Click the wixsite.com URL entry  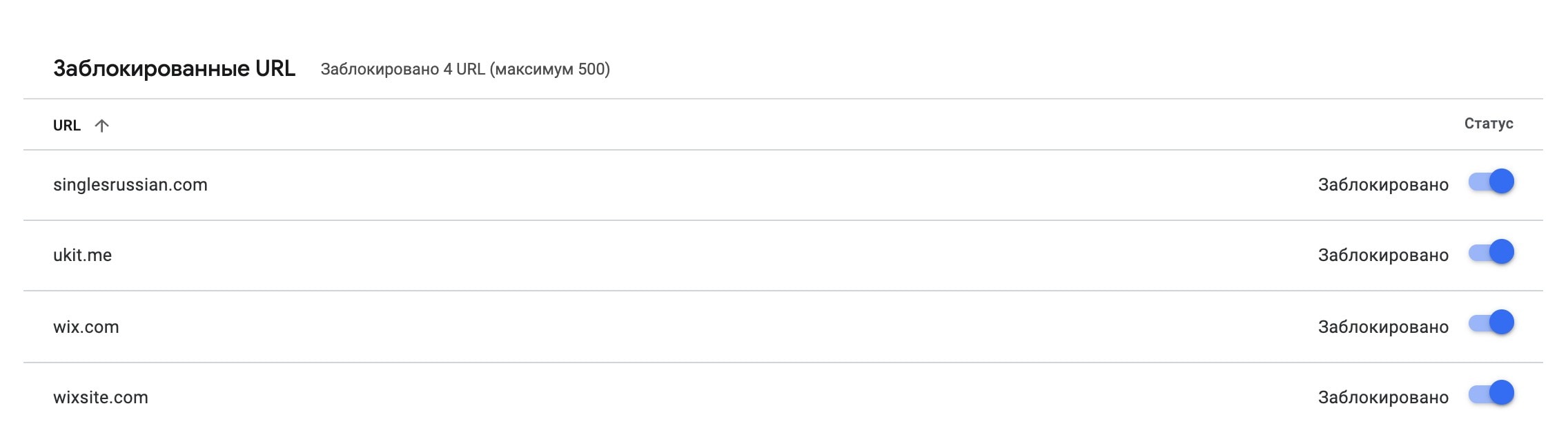click(x=101, y=398)
